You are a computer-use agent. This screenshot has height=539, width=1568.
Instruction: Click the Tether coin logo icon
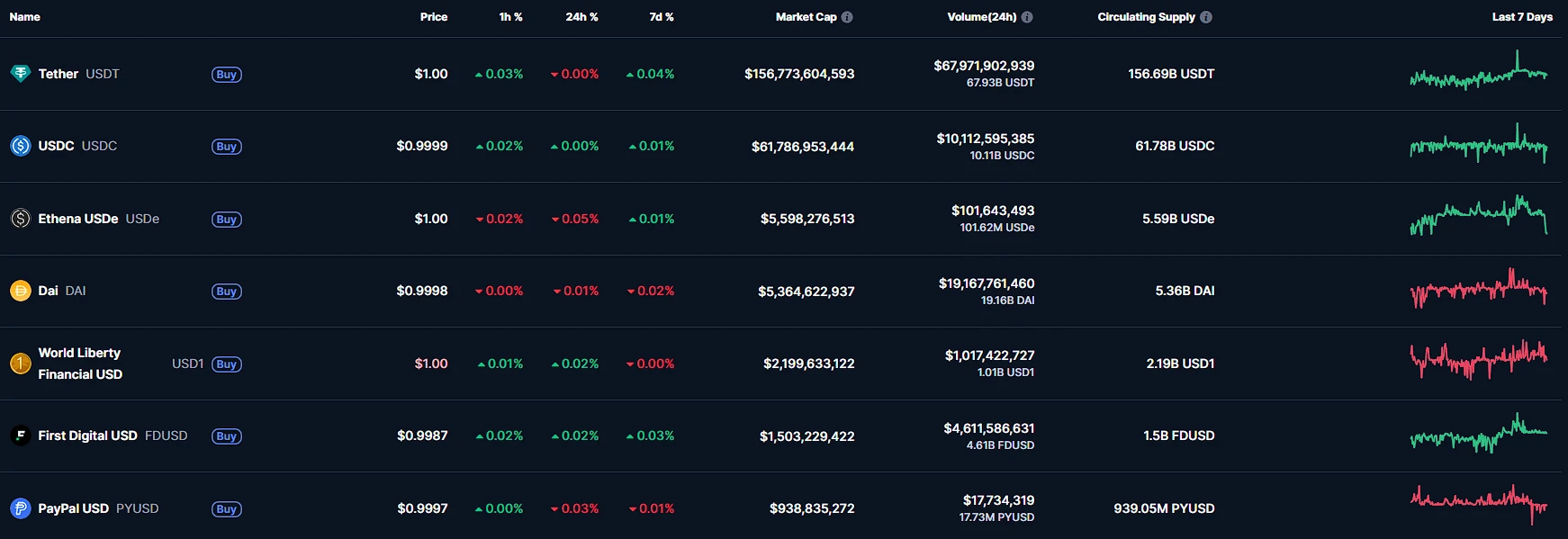pyautogui.click(x=20, y=74)
